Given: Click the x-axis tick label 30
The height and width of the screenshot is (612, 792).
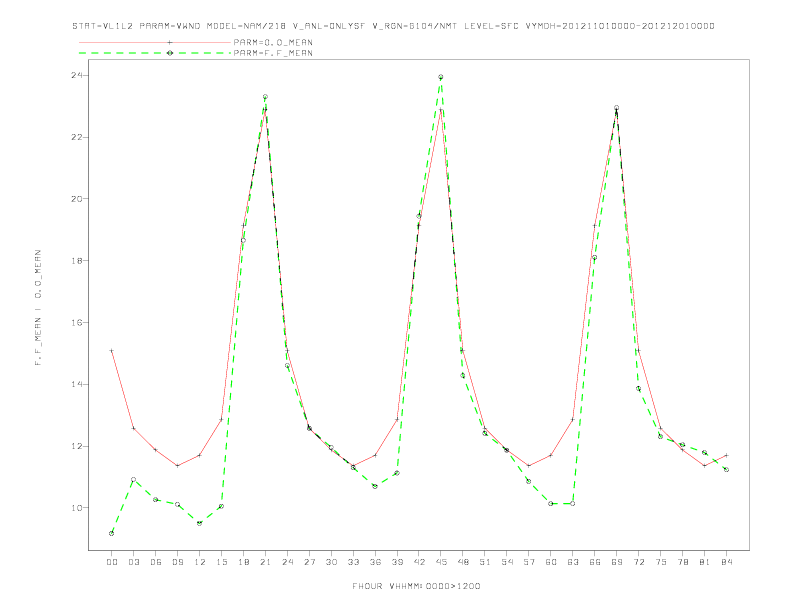Looking at the screenshot, I should pos(331,562).
